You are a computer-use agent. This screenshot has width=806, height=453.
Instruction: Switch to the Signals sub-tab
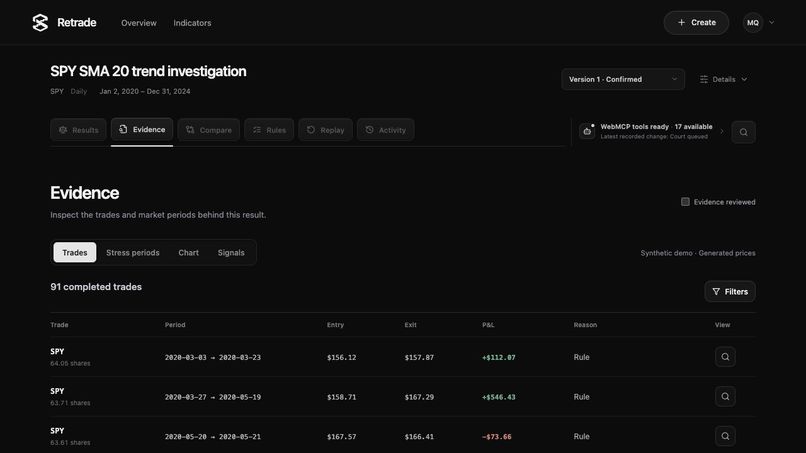click(x=231, y=252)
